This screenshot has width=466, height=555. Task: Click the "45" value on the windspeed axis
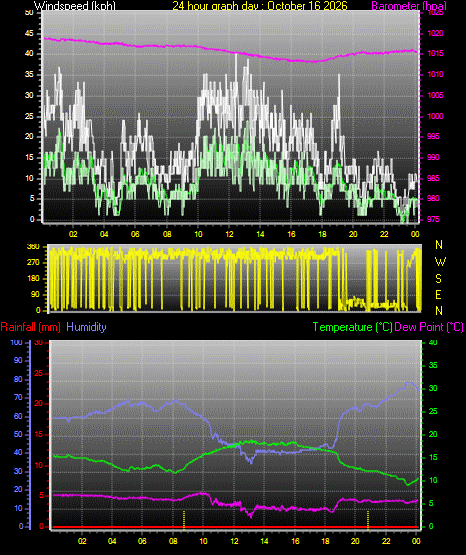[30, 34]
